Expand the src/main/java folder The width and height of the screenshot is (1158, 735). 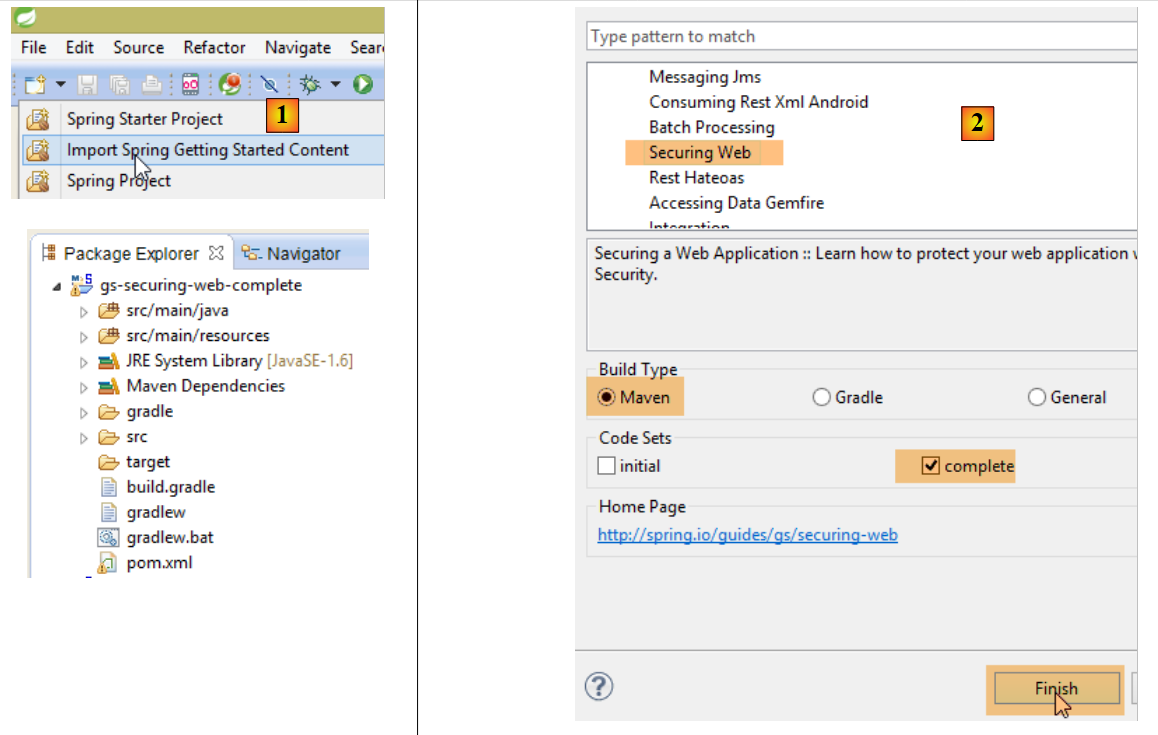84,311
